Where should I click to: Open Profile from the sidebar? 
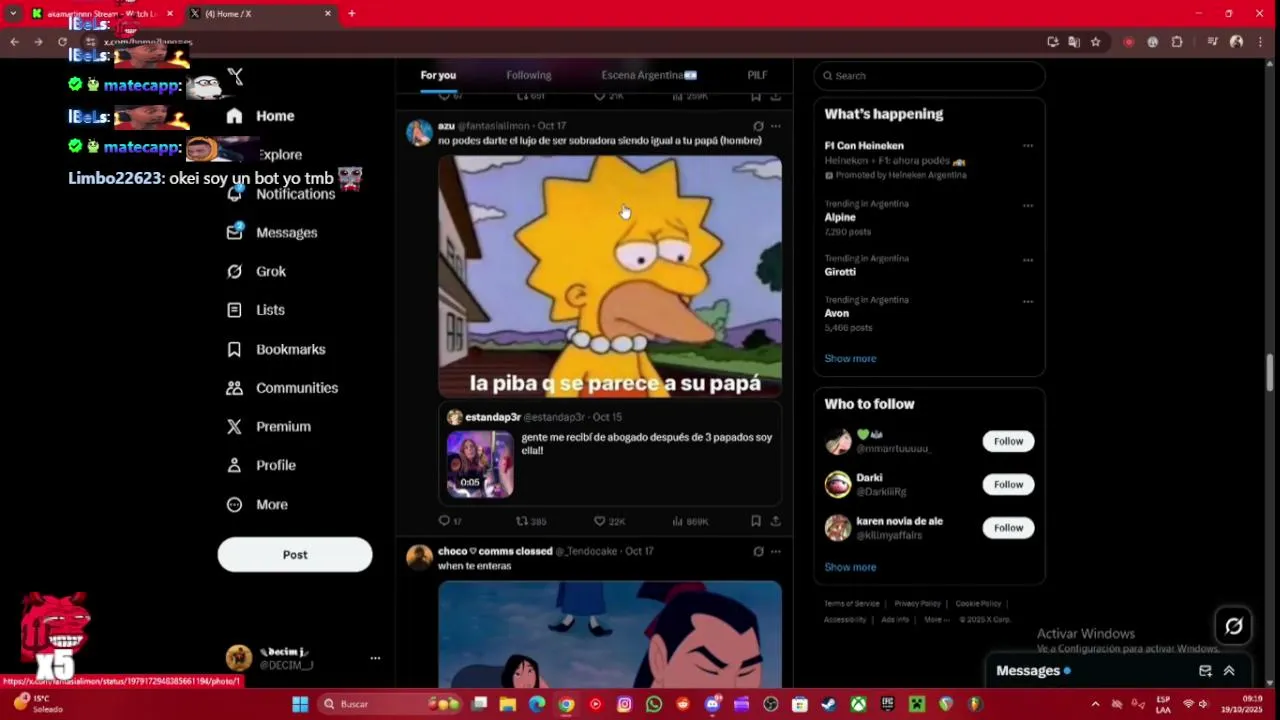coord(261,465)
